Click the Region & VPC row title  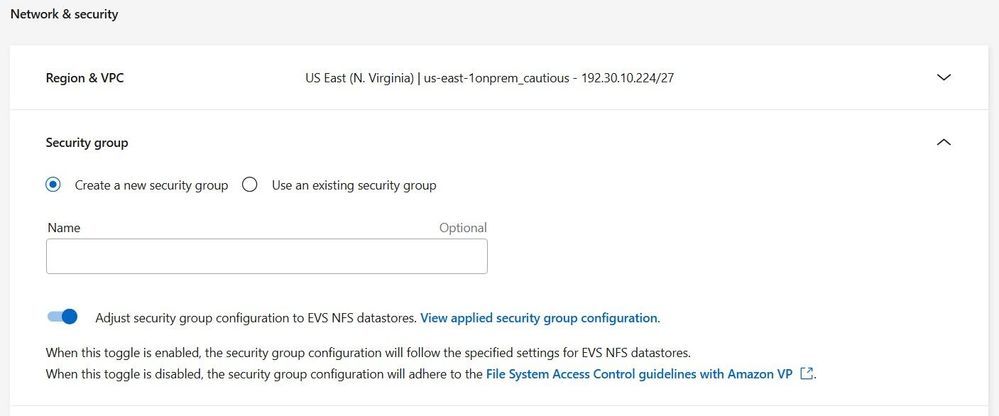[85, 78]
